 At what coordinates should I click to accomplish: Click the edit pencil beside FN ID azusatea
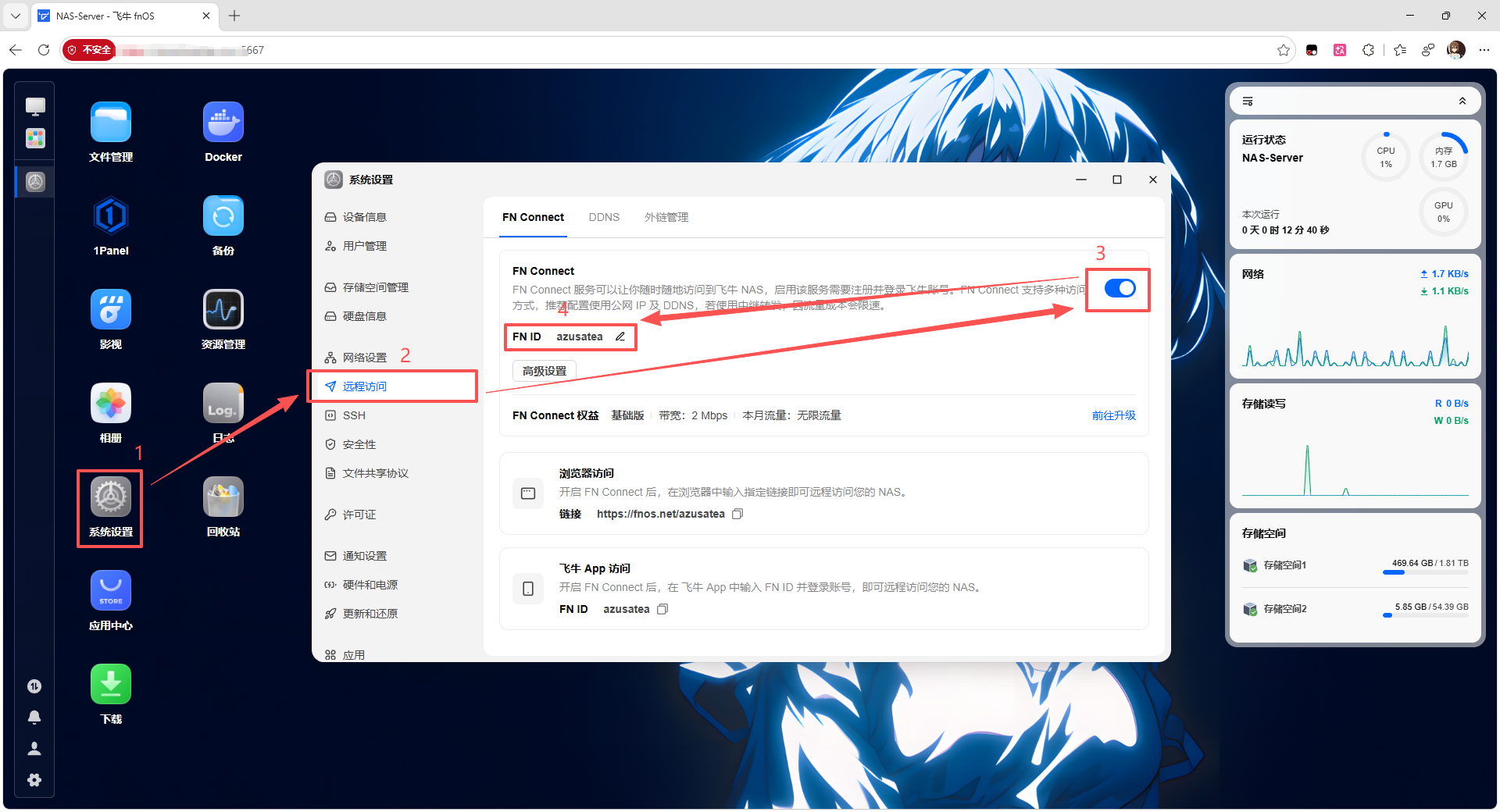click(x=620, y=337)
